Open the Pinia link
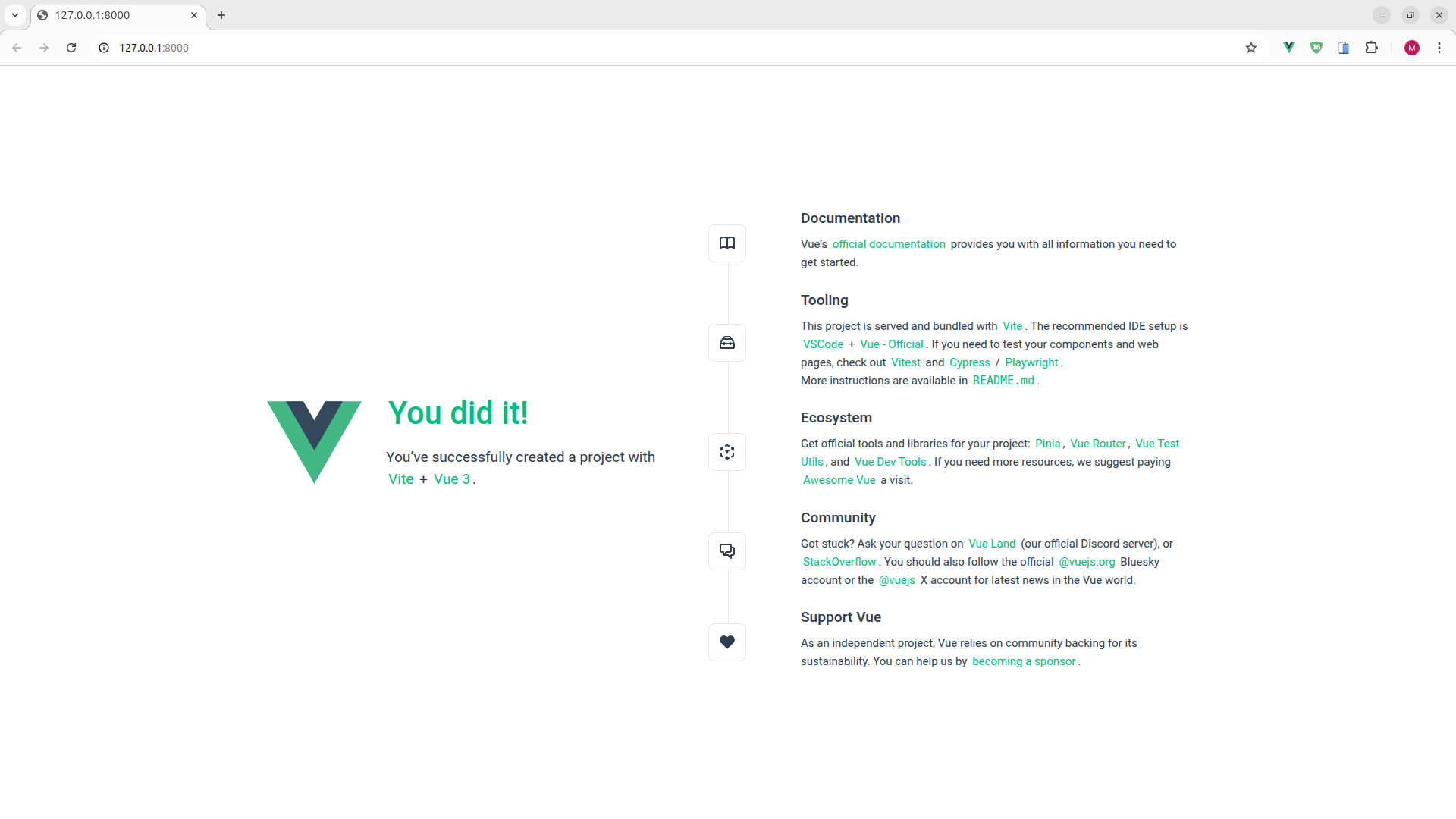The image size is (1456, 819). pos(1048,444)
